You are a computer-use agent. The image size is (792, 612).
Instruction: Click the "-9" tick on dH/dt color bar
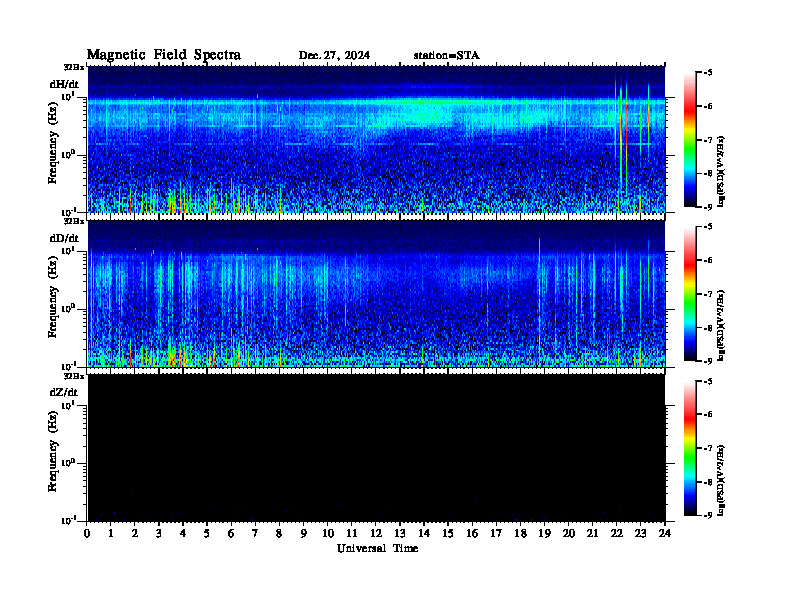(x=708, y=207)
